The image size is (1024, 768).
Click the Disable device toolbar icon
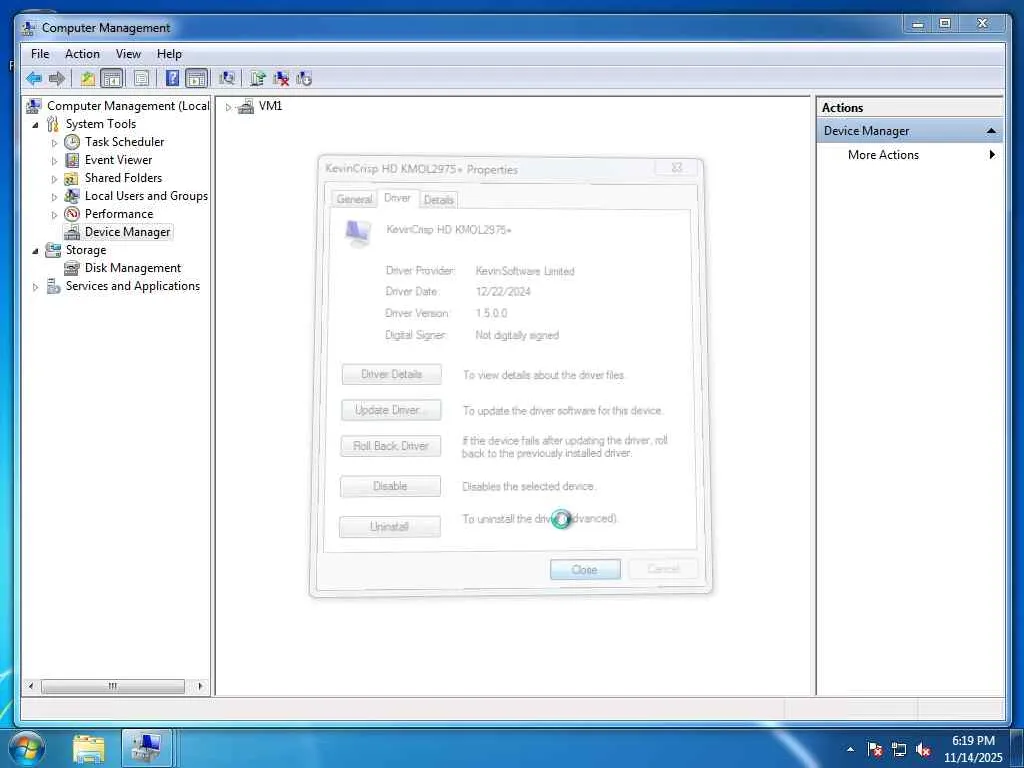[x=304, y=79]
